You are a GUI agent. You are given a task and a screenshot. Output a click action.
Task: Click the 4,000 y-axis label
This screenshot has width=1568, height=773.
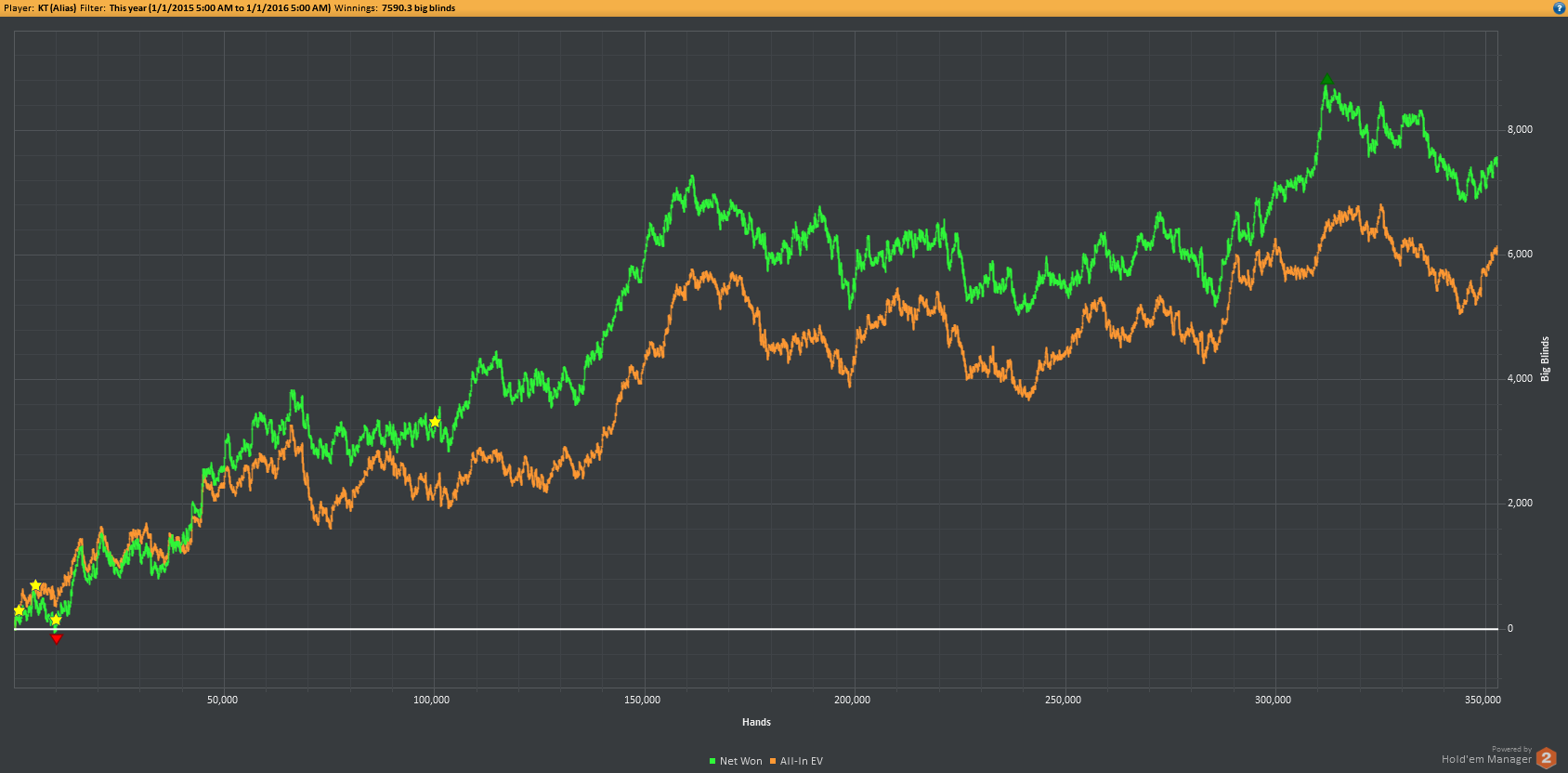(x=1520, y=378)
